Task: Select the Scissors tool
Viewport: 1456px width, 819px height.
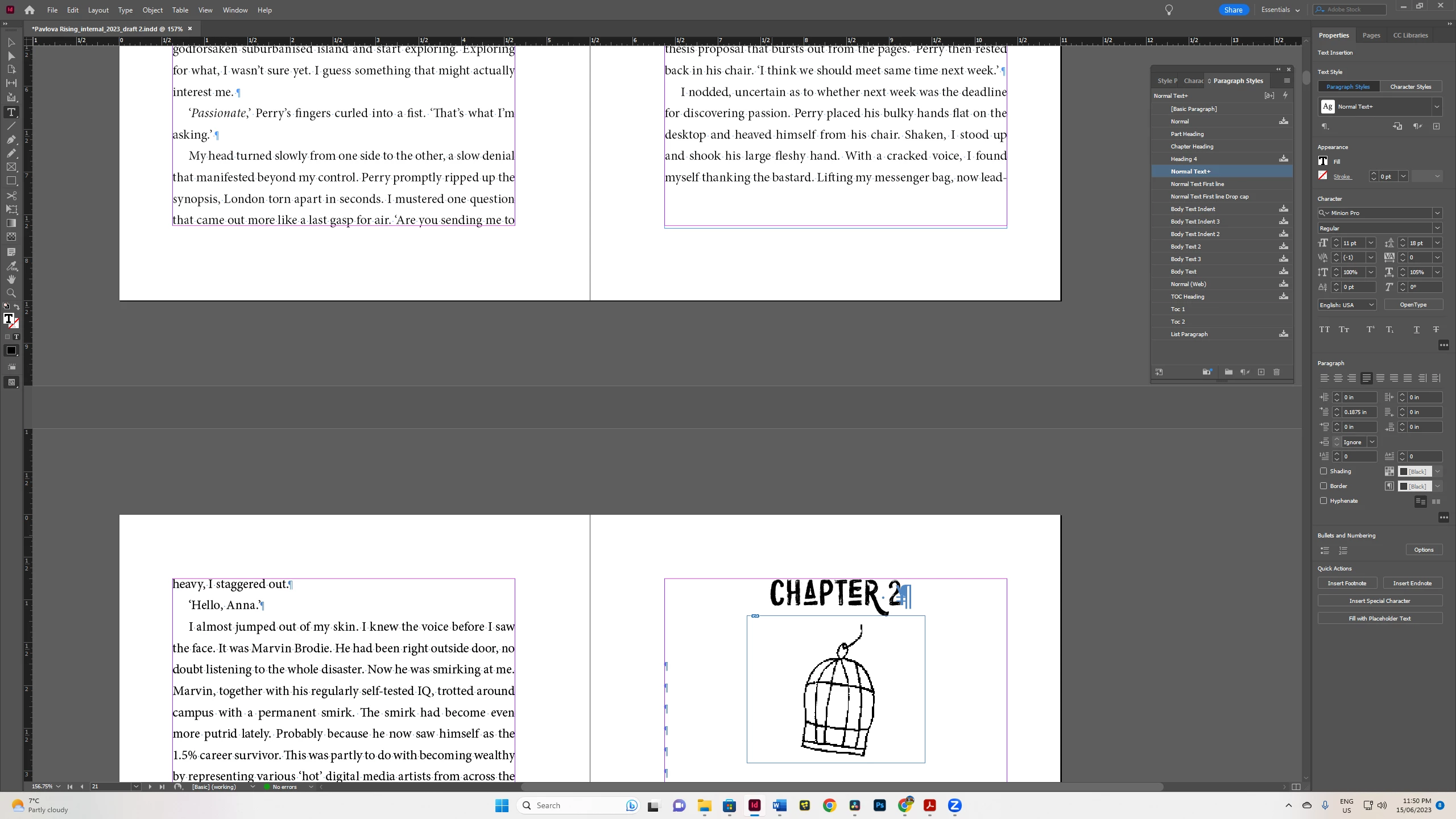Action: 11,195
